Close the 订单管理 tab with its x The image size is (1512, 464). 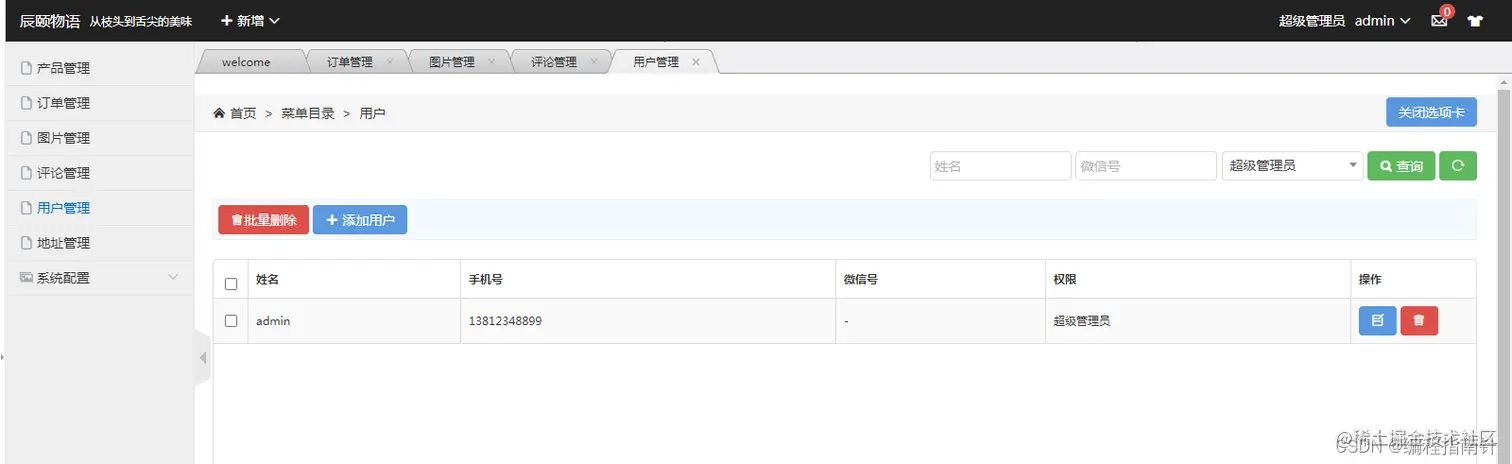click(x=390, y=62)
